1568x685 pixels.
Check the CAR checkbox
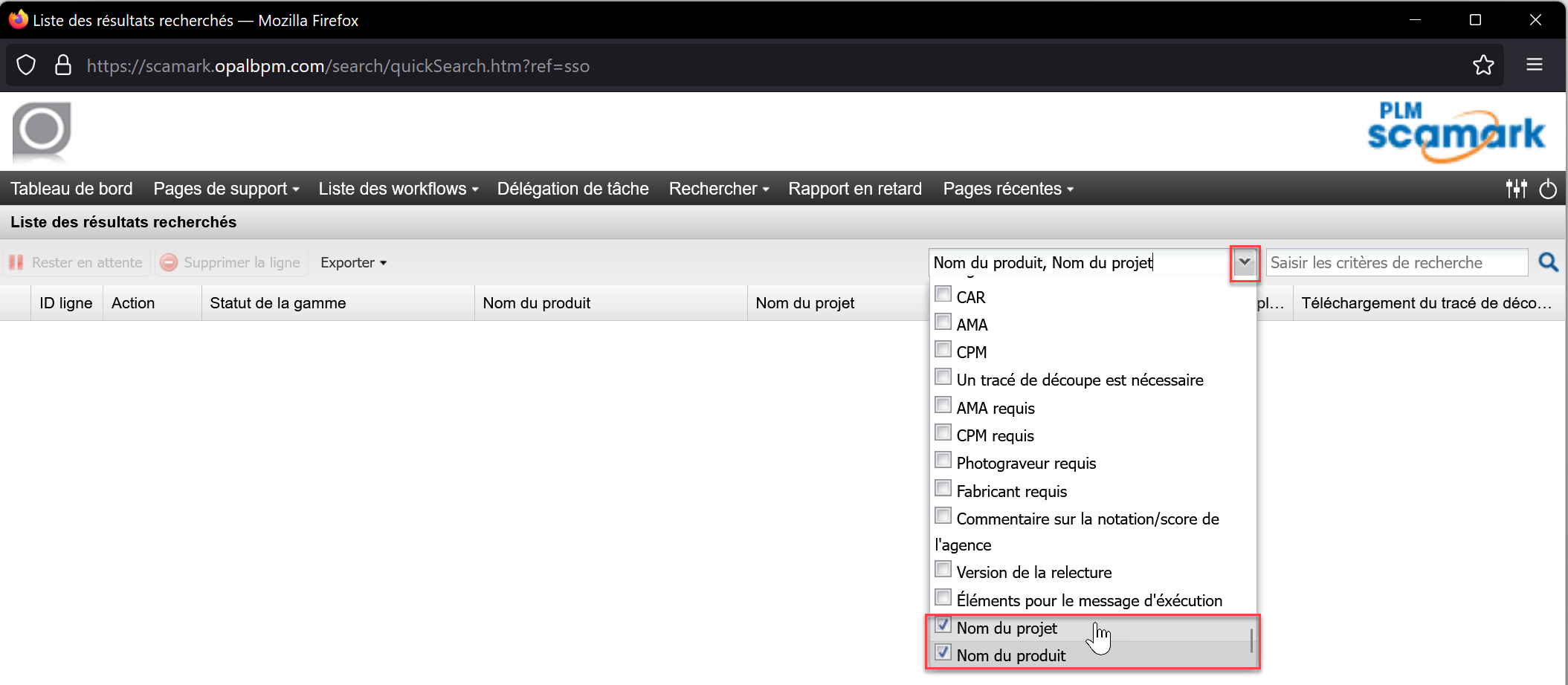(943, 294)
